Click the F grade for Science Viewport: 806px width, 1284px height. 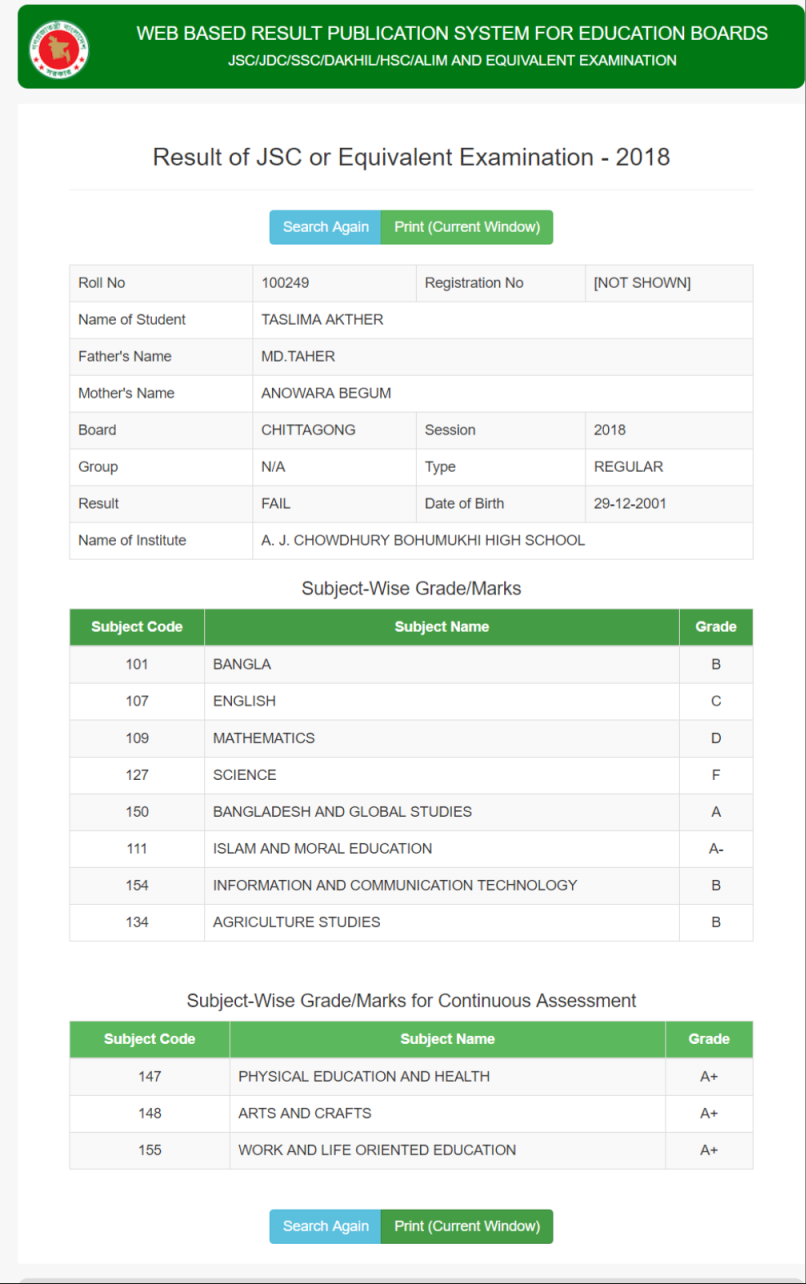click(x=716, y=775)
